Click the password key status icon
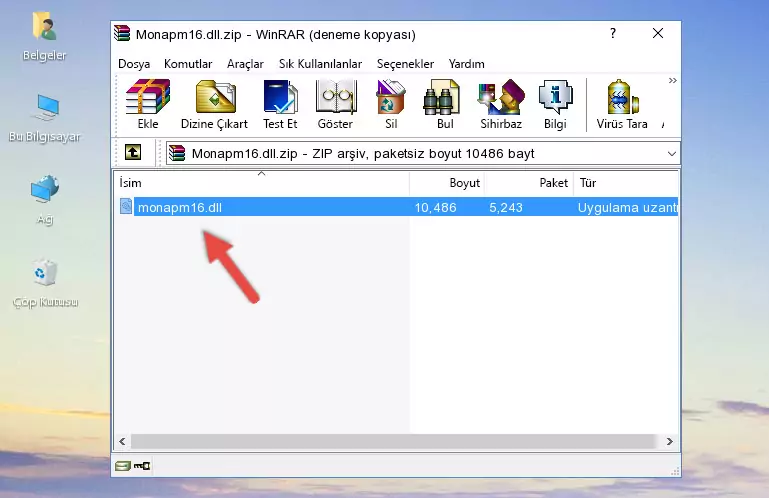769x498 pixels. 142,466
